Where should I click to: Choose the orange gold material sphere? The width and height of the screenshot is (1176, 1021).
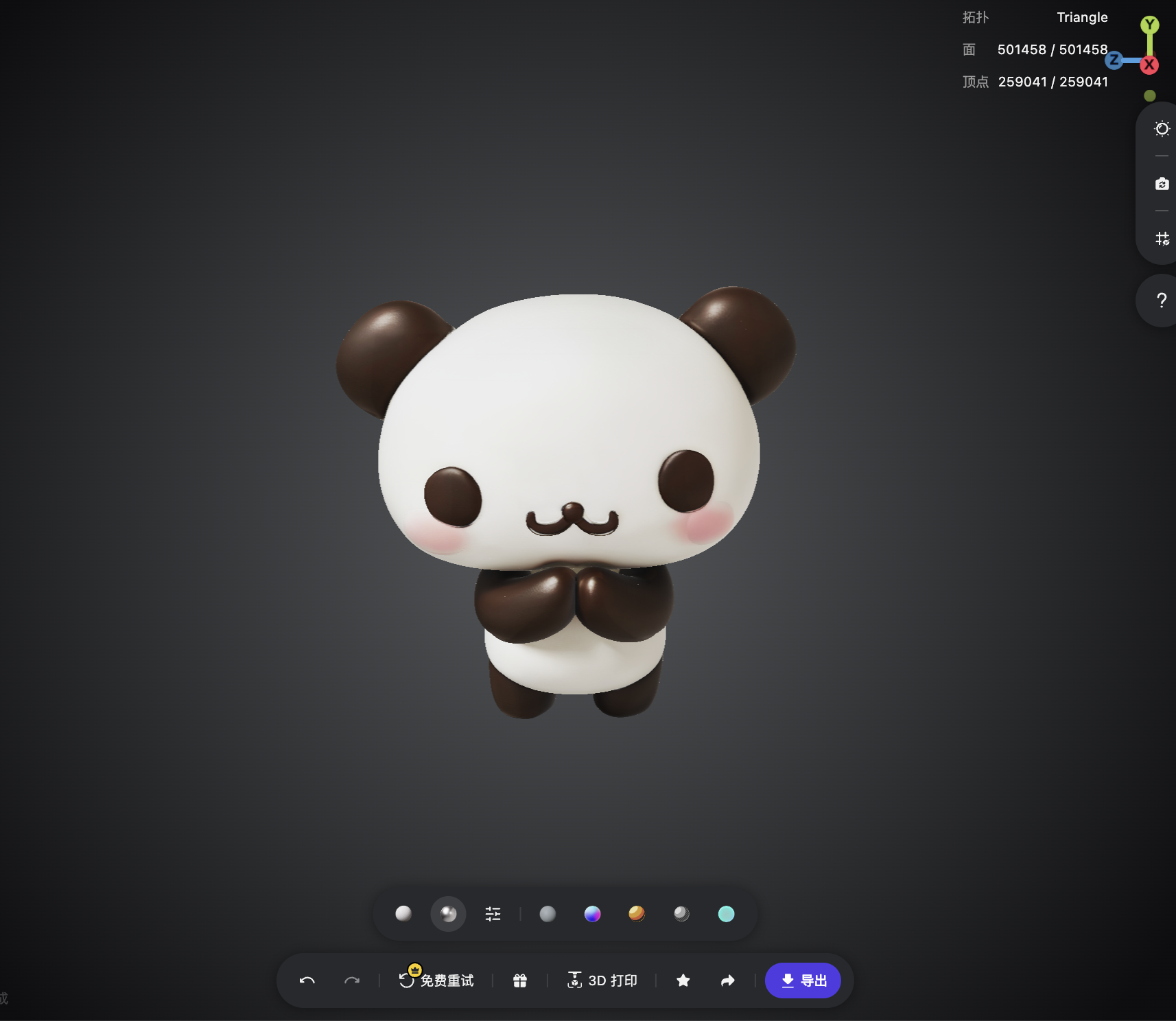tap(637, 913)
